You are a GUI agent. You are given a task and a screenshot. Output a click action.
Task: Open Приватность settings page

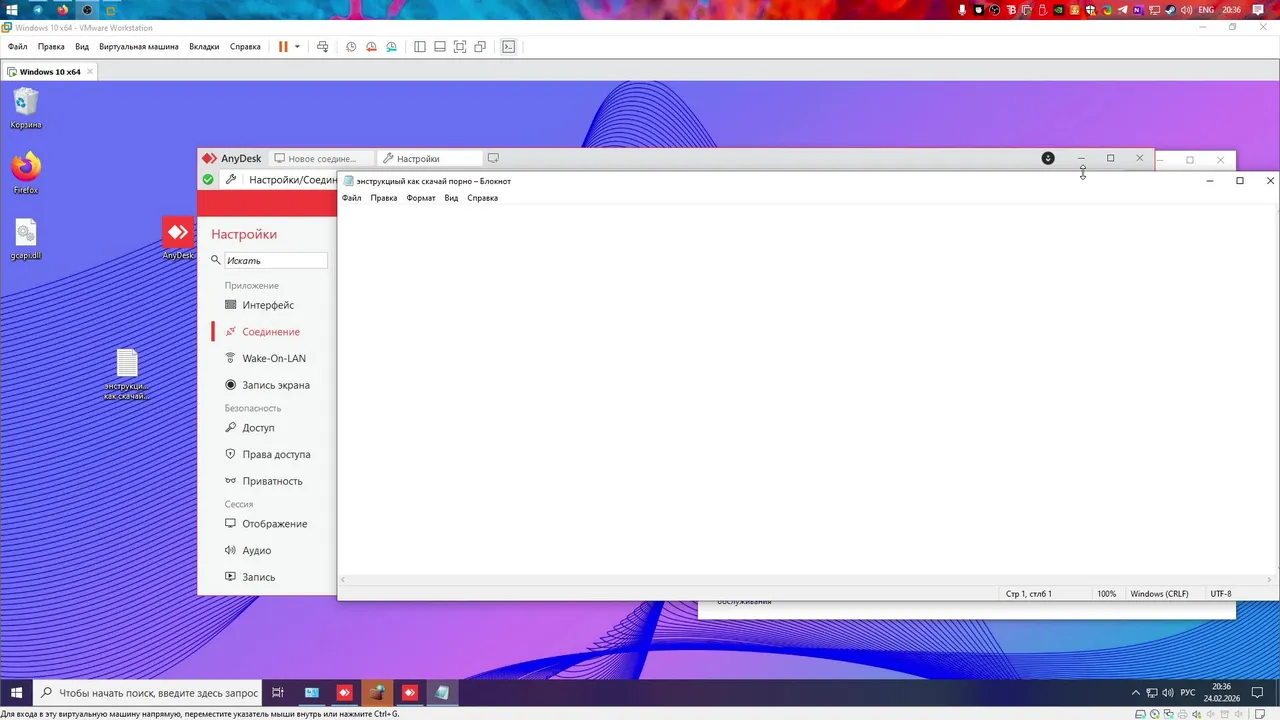coord(272,481)
